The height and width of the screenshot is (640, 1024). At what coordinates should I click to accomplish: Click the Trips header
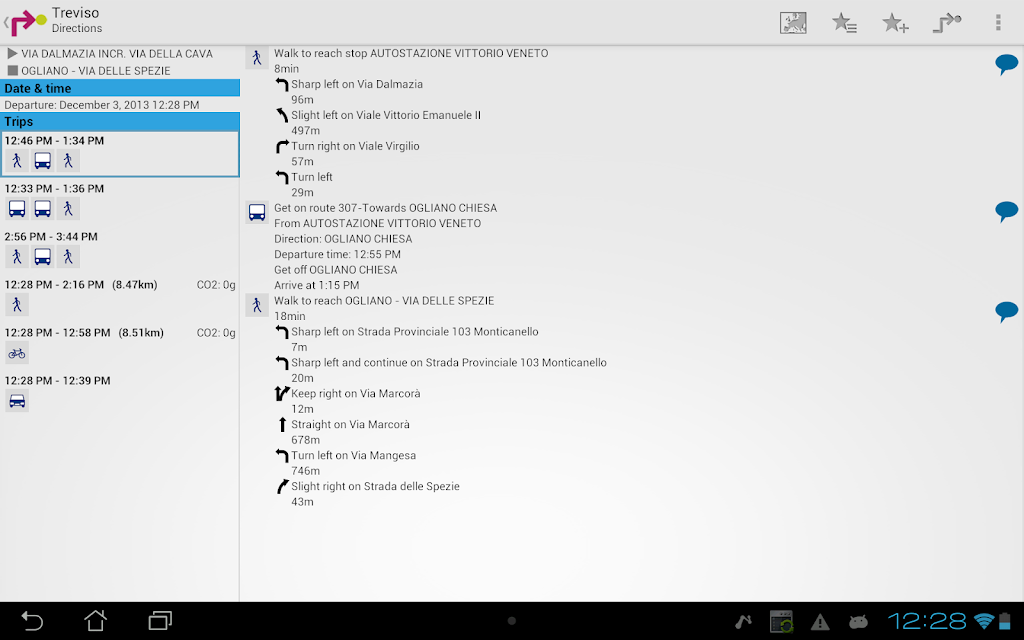pos(120,121)
